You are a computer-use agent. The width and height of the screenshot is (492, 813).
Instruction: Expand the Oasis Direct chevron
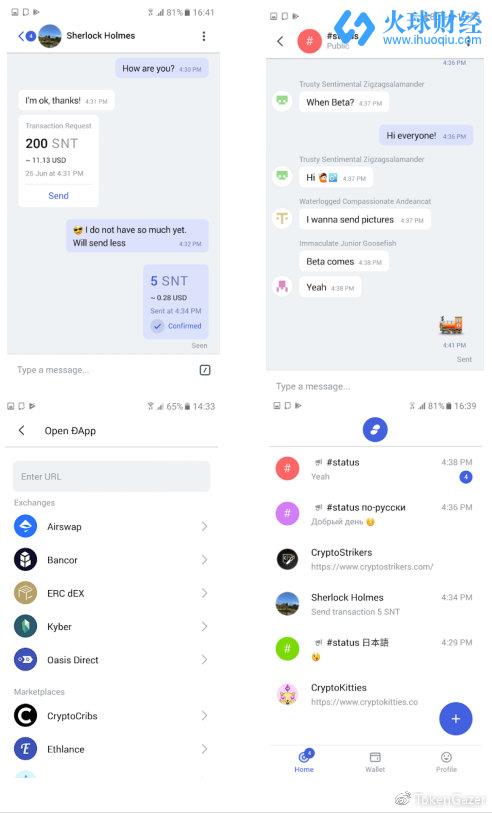(x=204, y=660)
